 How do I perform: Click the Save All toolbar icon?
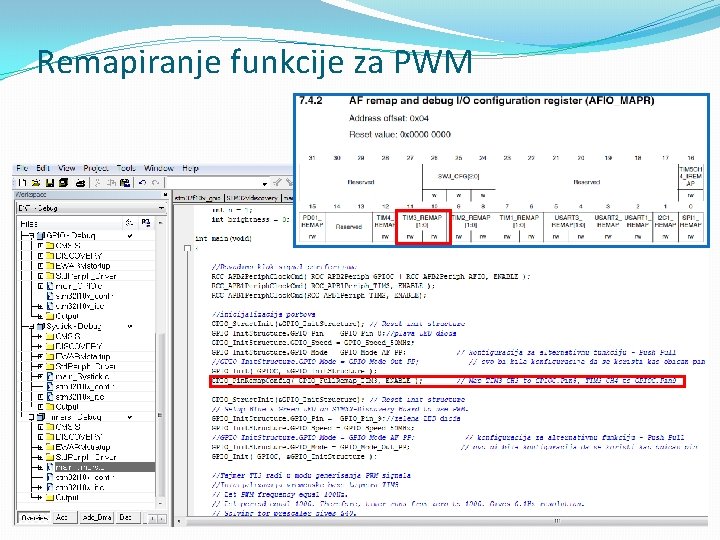(63, 183)
